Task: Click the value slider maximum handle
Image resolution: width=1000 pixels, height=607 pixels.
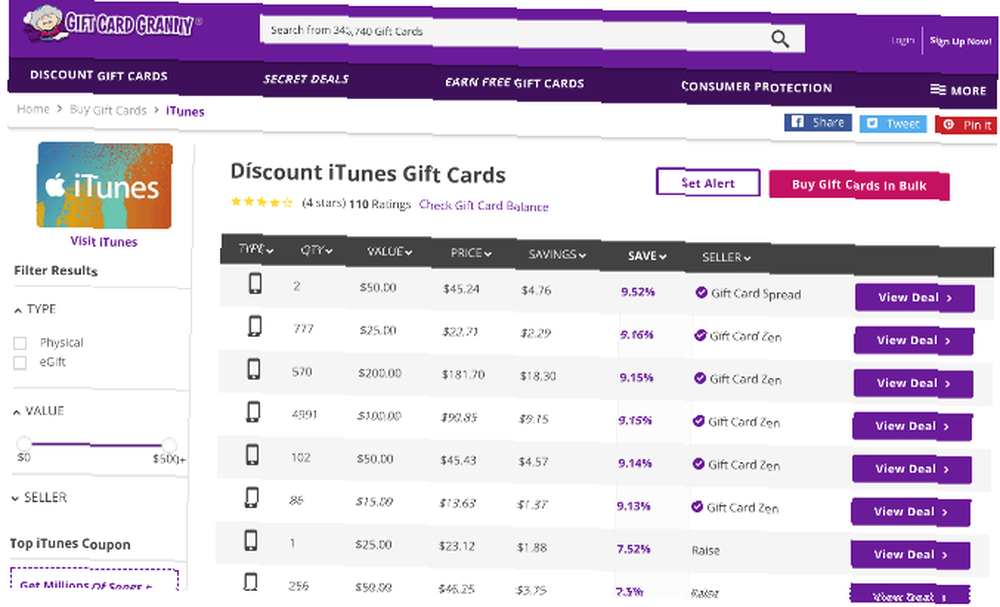Action: [x=169, y=444]
